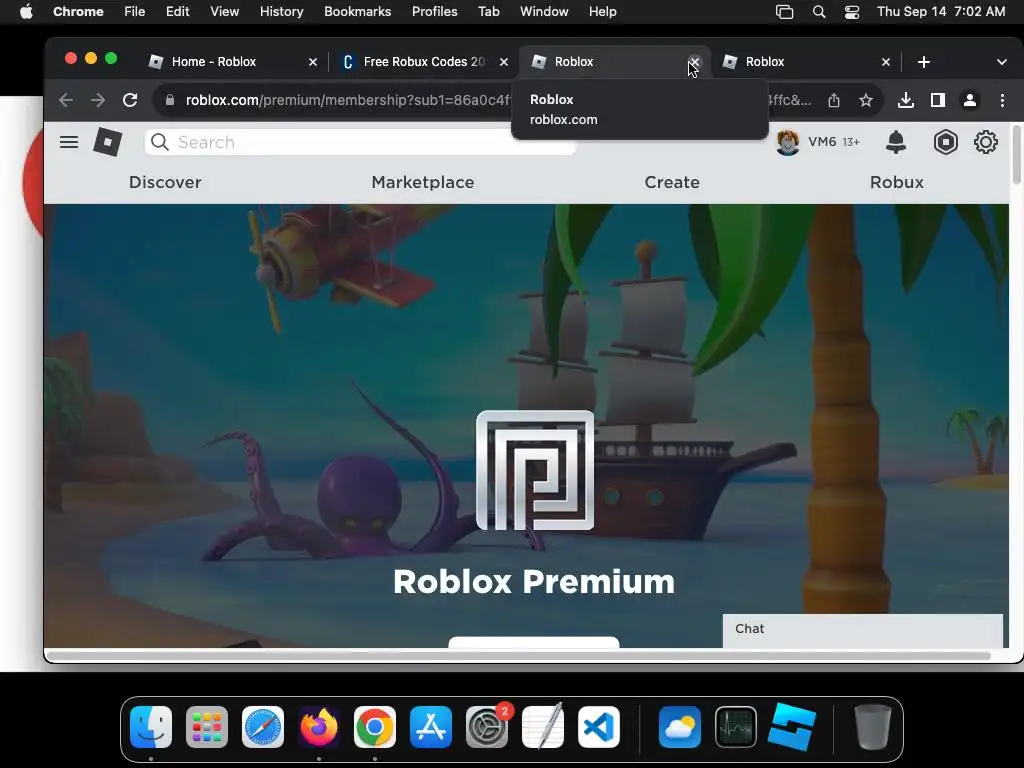Screen dimensions: 1024x768
Task: Click the VM6 avatar picture
Action: pyautogui.click(x=788, y=142)
